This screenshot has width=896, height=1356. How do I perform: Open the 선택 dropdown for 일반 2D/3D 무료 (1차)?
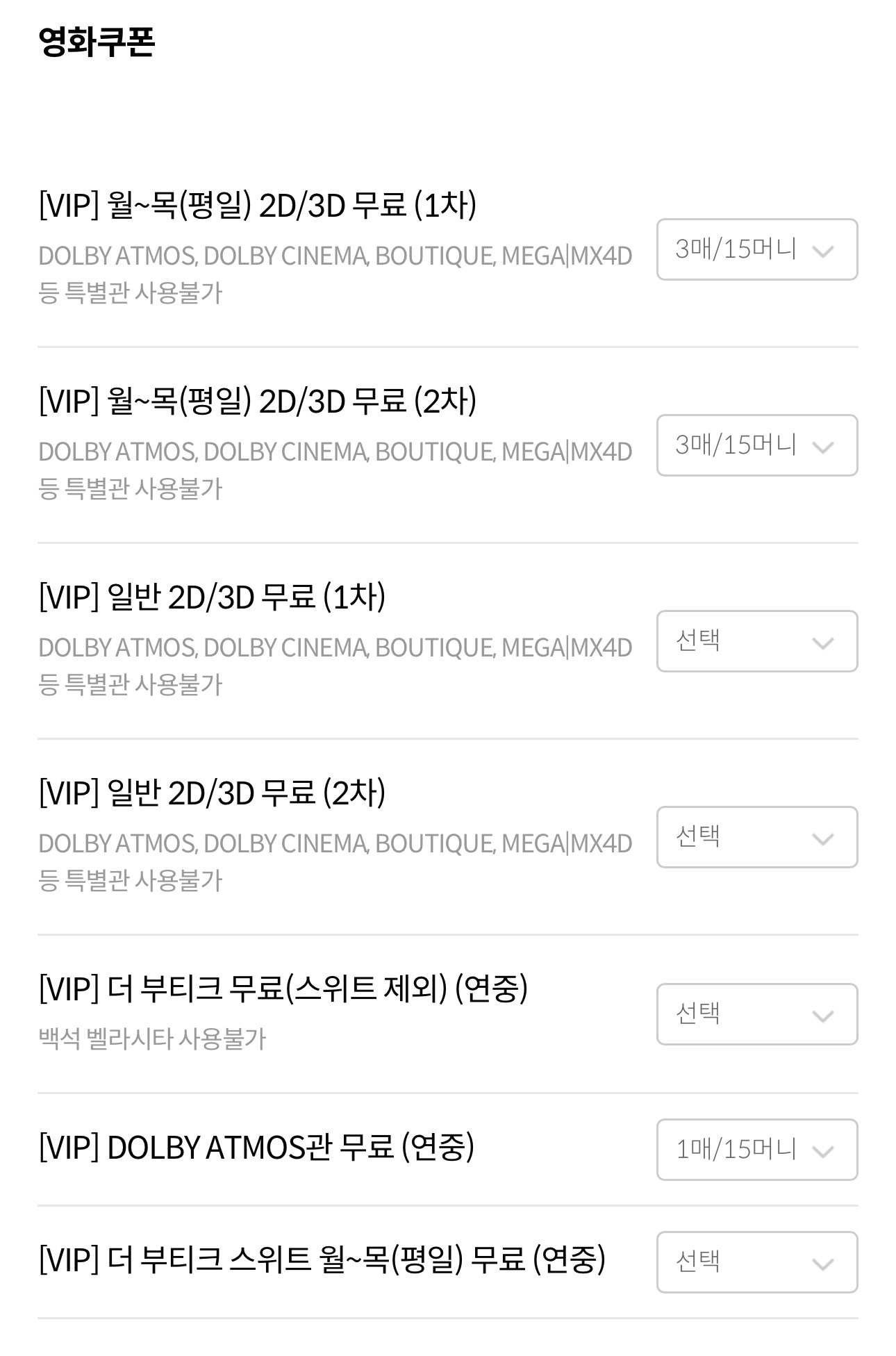pos(756,641)
